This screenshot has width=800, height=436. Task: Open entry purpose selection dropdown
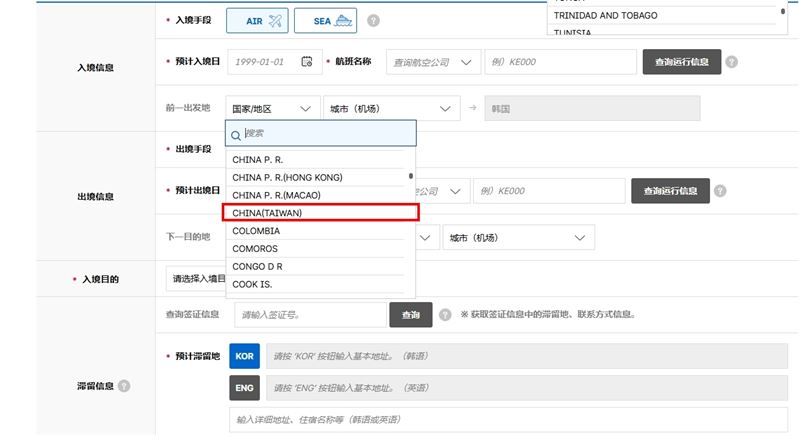pos(196,278)
